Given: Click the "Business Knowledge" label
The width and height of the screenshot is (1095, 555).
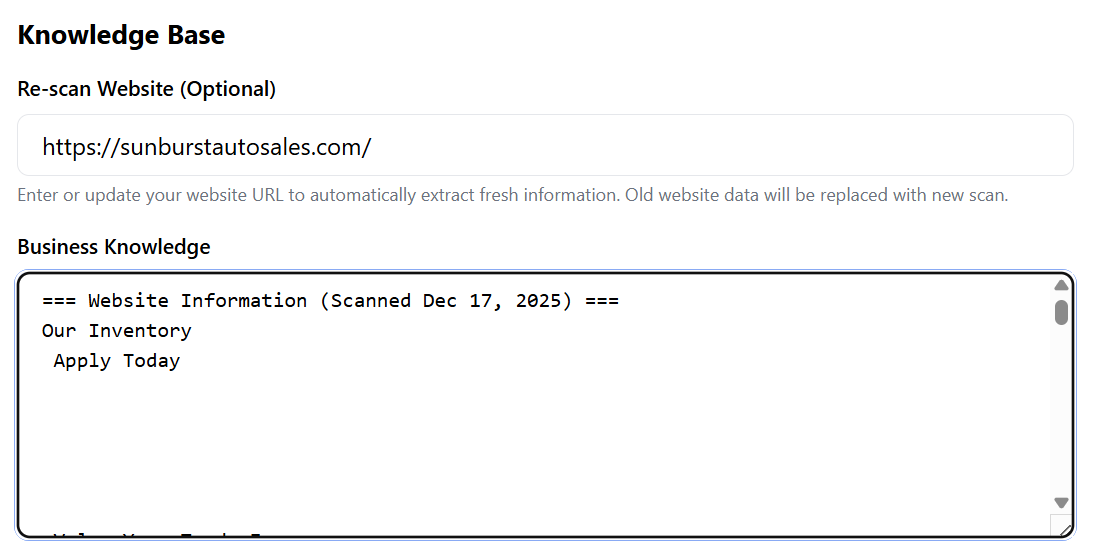Looking at the screenshot, I should click(x=114, y=247).
